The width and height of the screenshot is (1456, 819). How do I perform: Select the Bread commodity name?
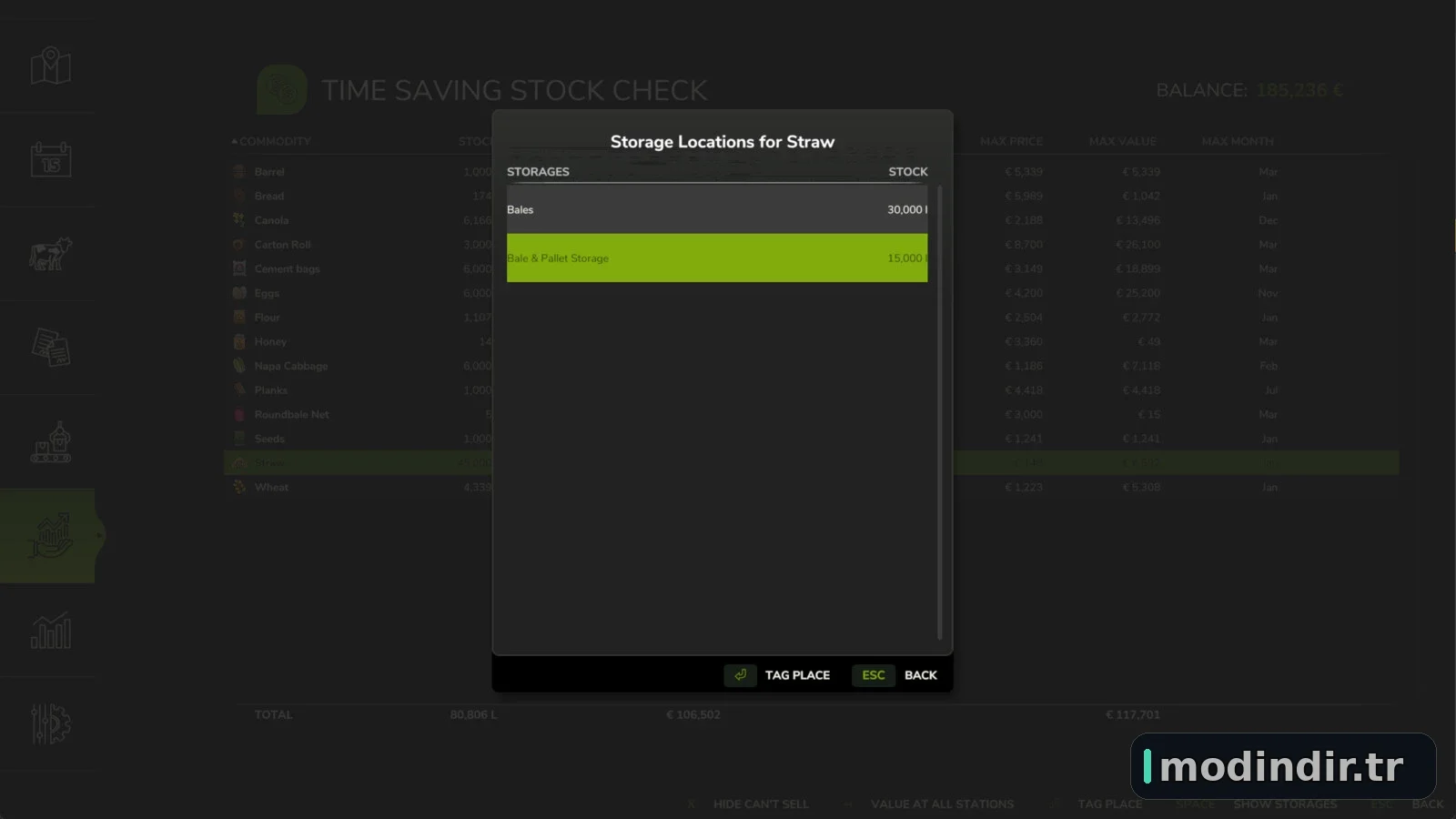pyautogui.click(x=269, y=196)
